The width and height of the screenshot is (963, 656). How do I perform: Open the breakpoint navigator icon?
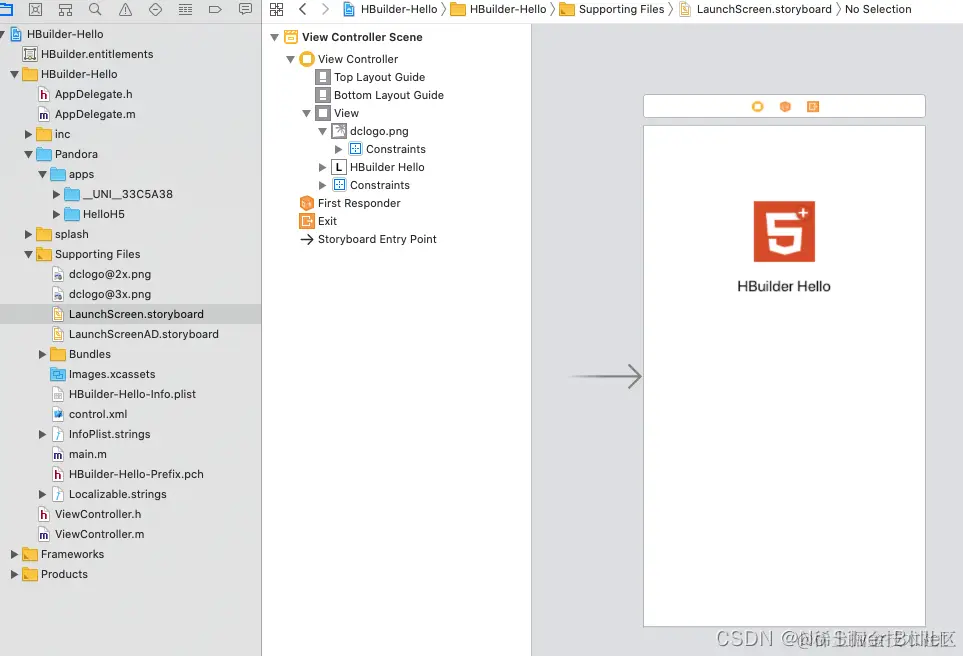point(215,9)
